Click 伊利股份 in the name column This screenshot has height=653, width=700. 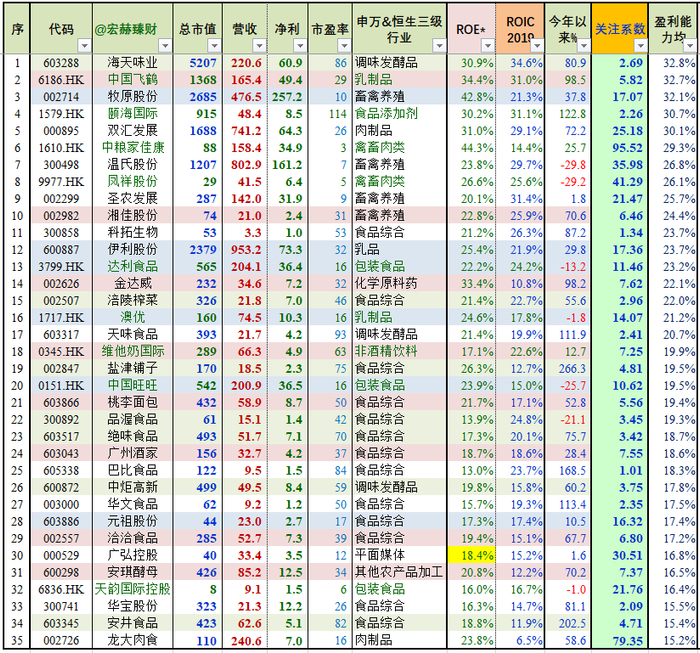tap(133, 250)
